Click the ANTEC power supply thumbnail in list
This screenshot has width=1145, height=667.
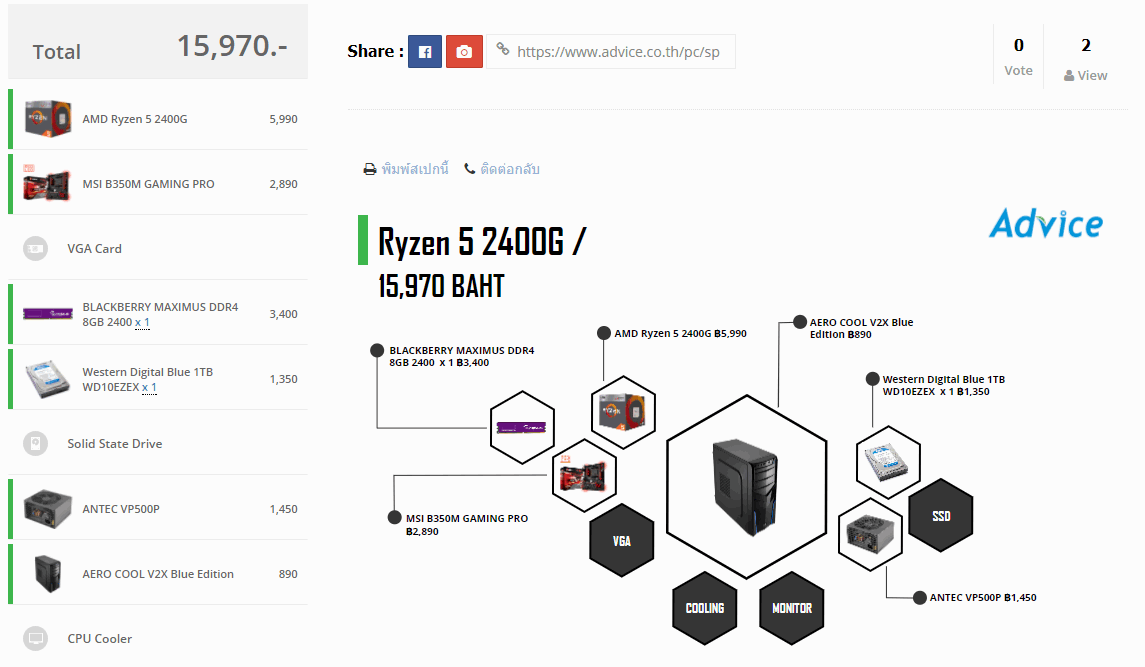click(47, 508)
